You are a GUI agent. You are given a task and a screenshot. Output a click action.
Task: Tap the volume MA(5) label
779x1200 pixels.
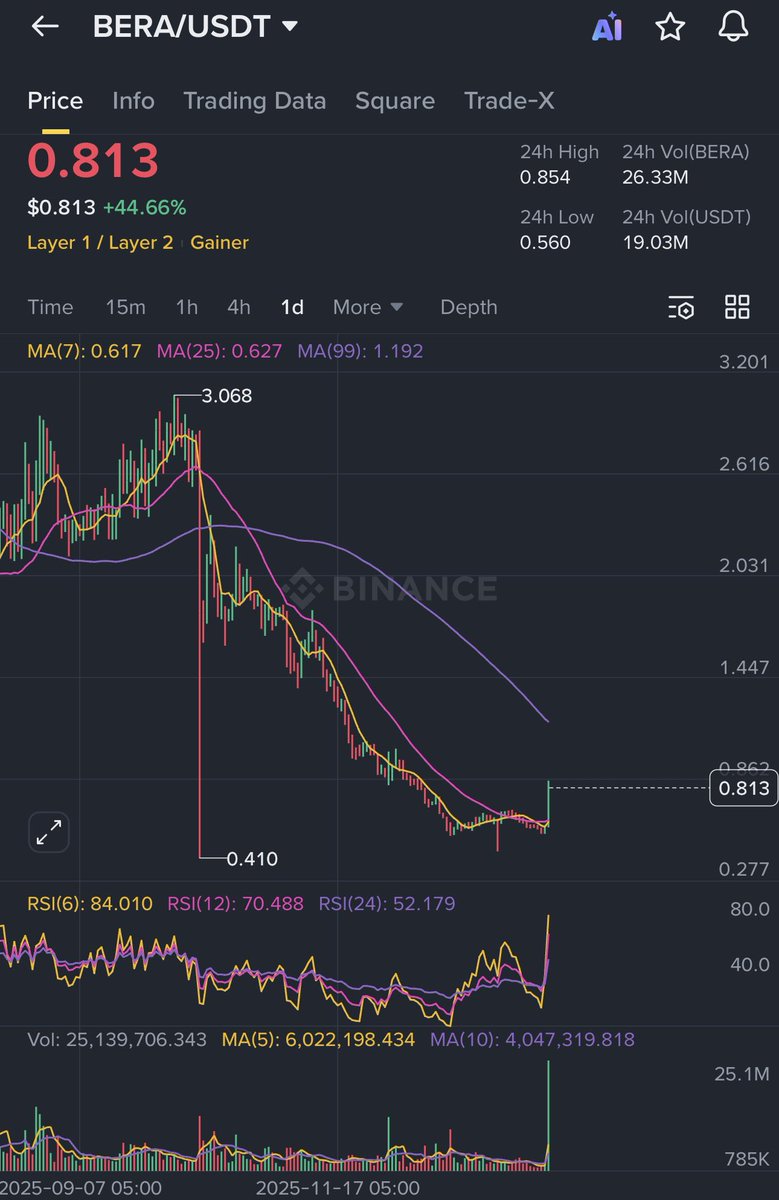point(318,1040)
